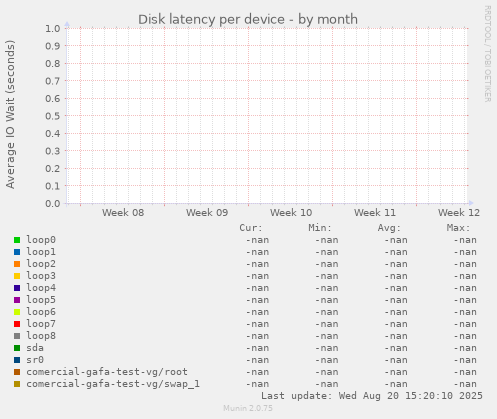Click sda Max value -nan
497x419 pixels.
[x=465, y=348]
